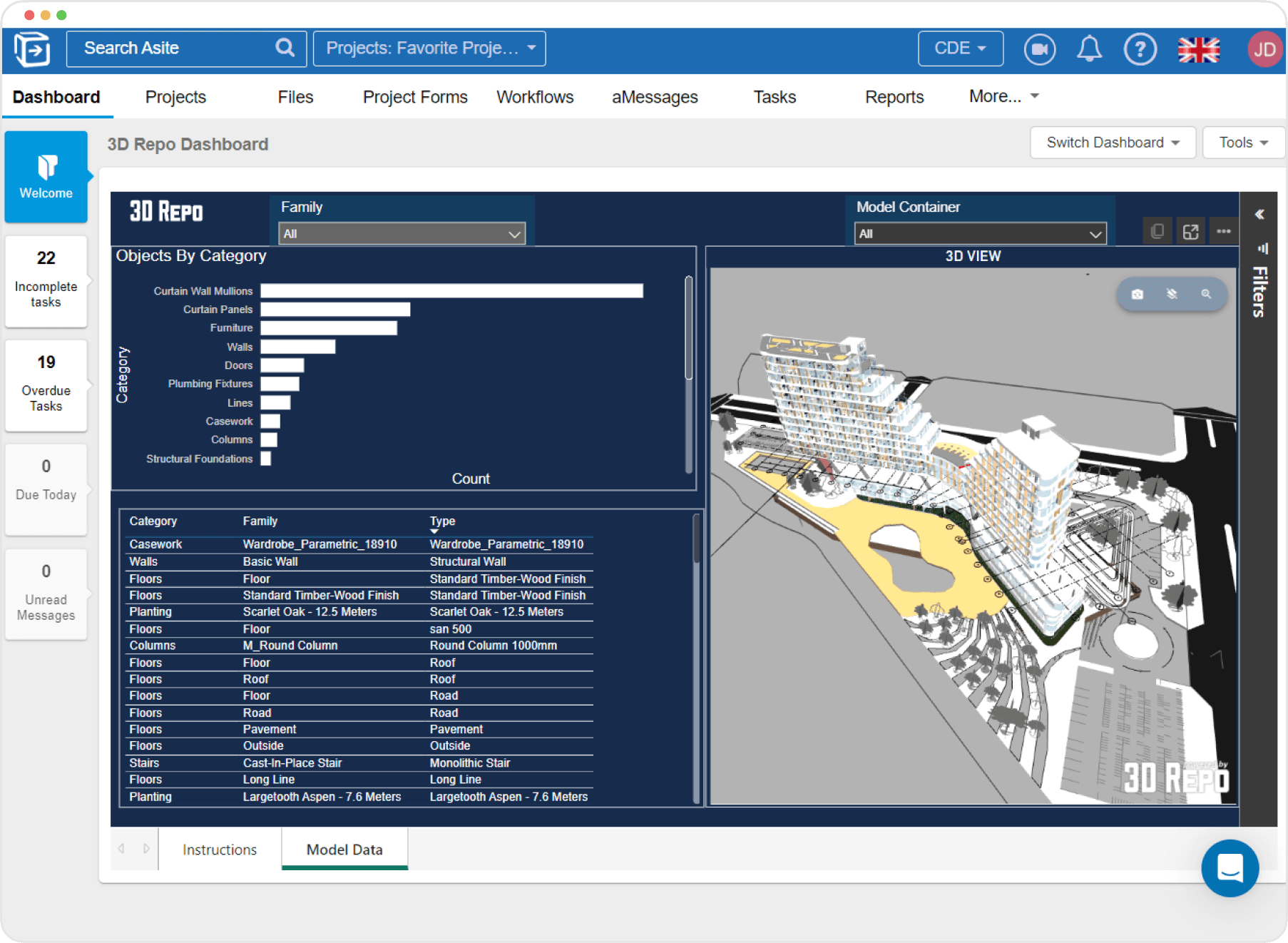Click the san 500 type cell
This screenshot has width=1288, height=943.
(x=451, y=629)
